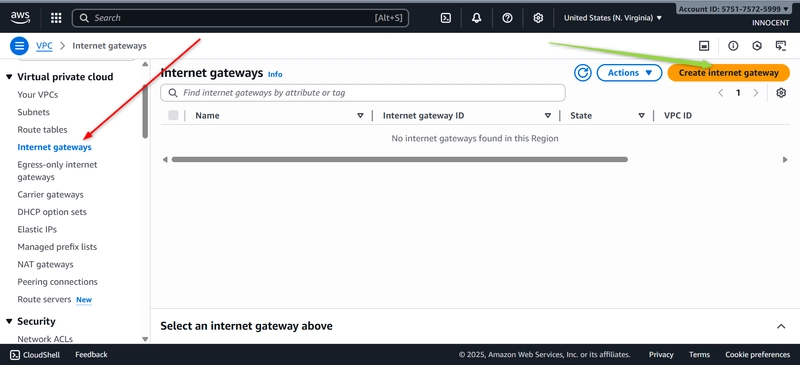This screenshot has height=365, width=800.
Task: Click the AWS logo home icon
Action: coord(20,18)
